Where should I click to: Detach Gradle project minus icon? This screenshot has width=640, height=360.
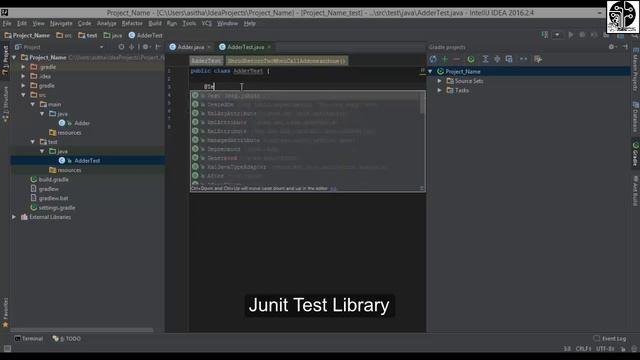456,59
